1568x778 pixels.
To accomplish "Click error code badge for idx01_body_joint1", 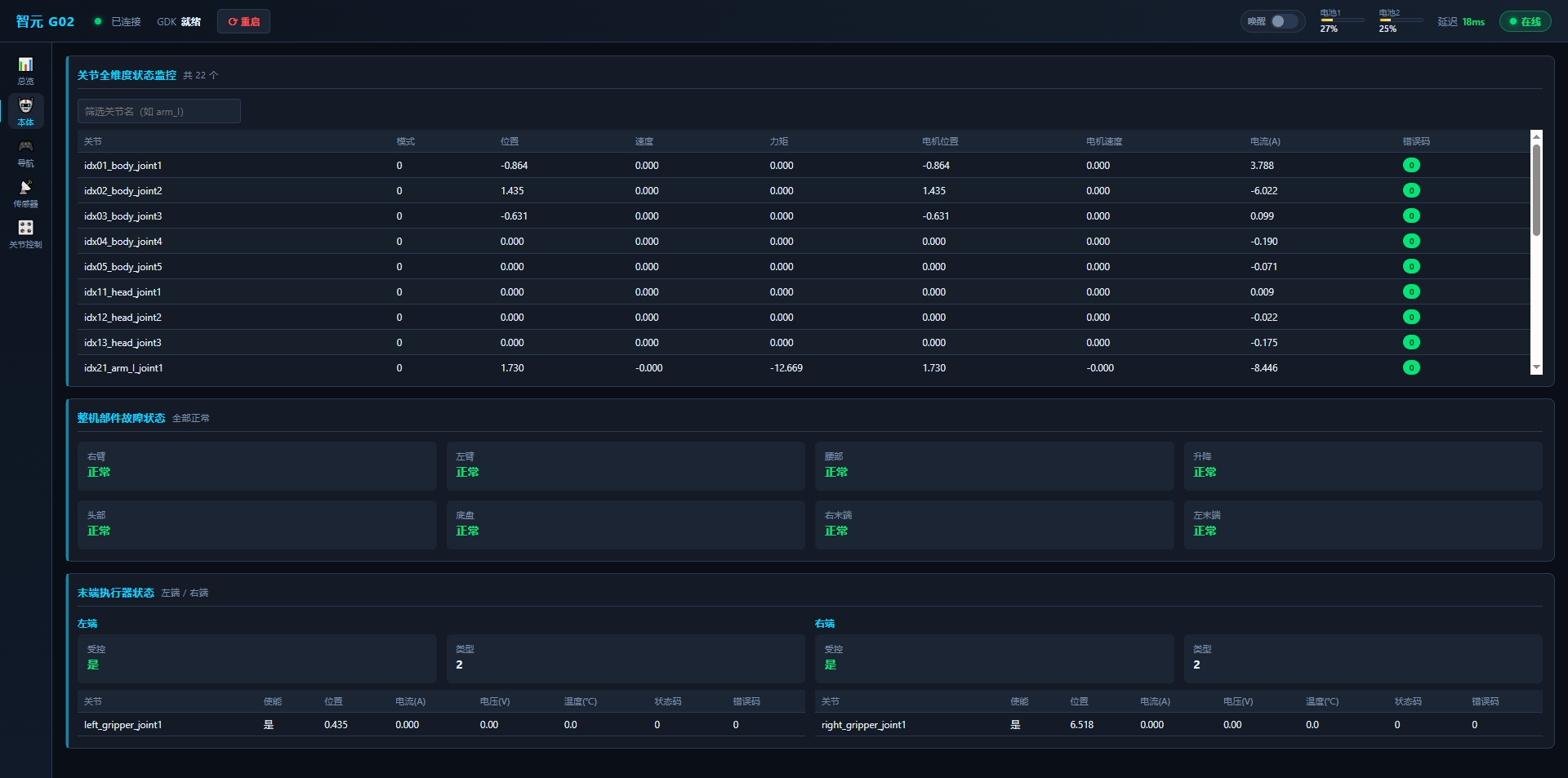I will point(1411,165).
